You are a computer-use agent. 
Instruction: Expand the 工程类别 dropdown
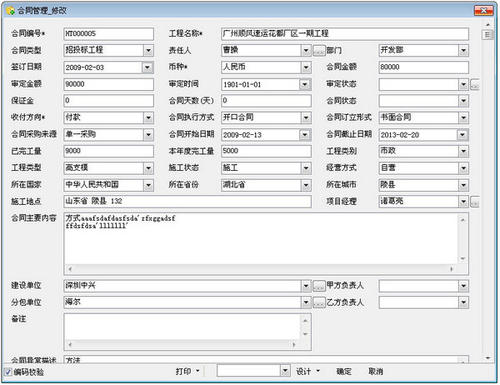pyautogui.click(x=463, y=151)
